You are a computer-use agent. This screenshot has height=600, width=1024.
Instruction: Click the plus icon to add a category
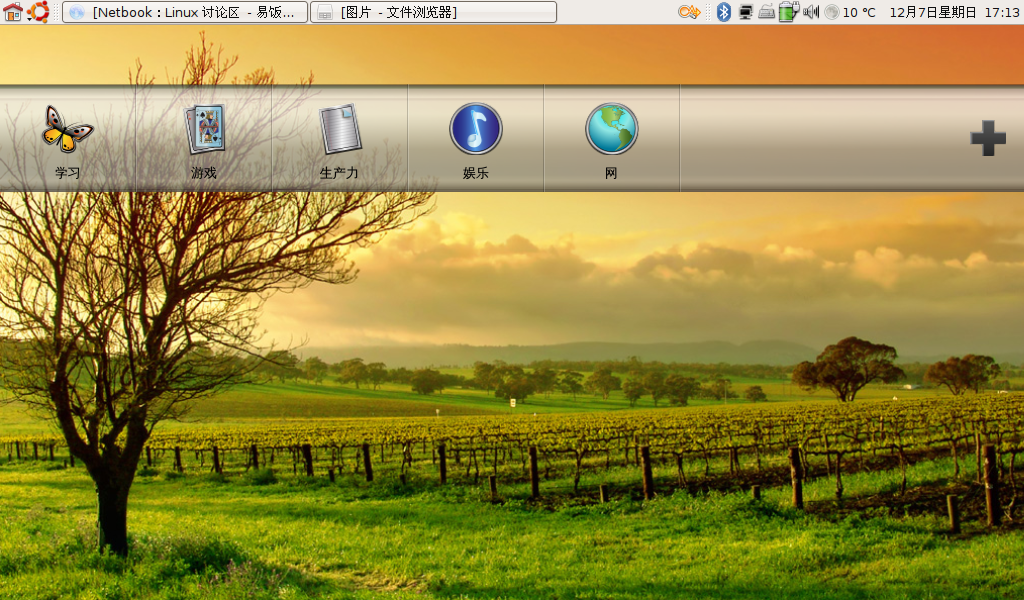point(988,138)
